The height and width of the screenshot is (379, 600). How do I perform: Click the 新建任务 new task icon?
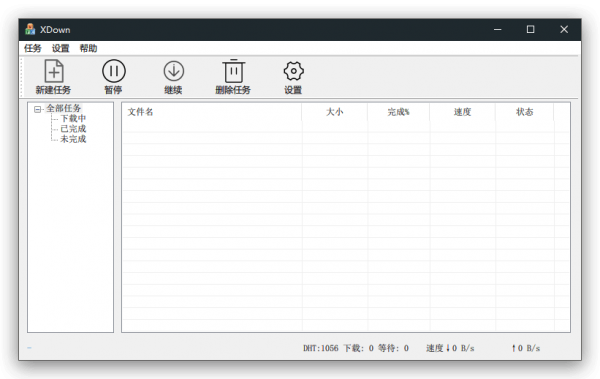(x=54, y=71)
